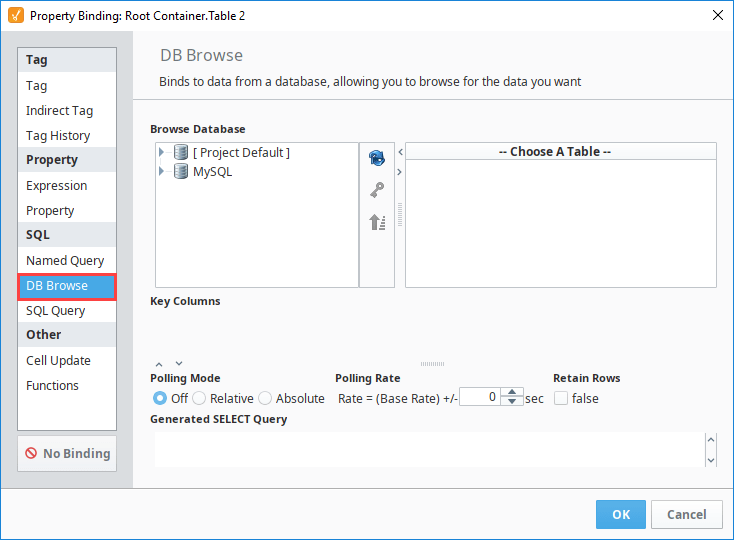
Task: Click the Project Default database icon
Action: click(181, 152)
